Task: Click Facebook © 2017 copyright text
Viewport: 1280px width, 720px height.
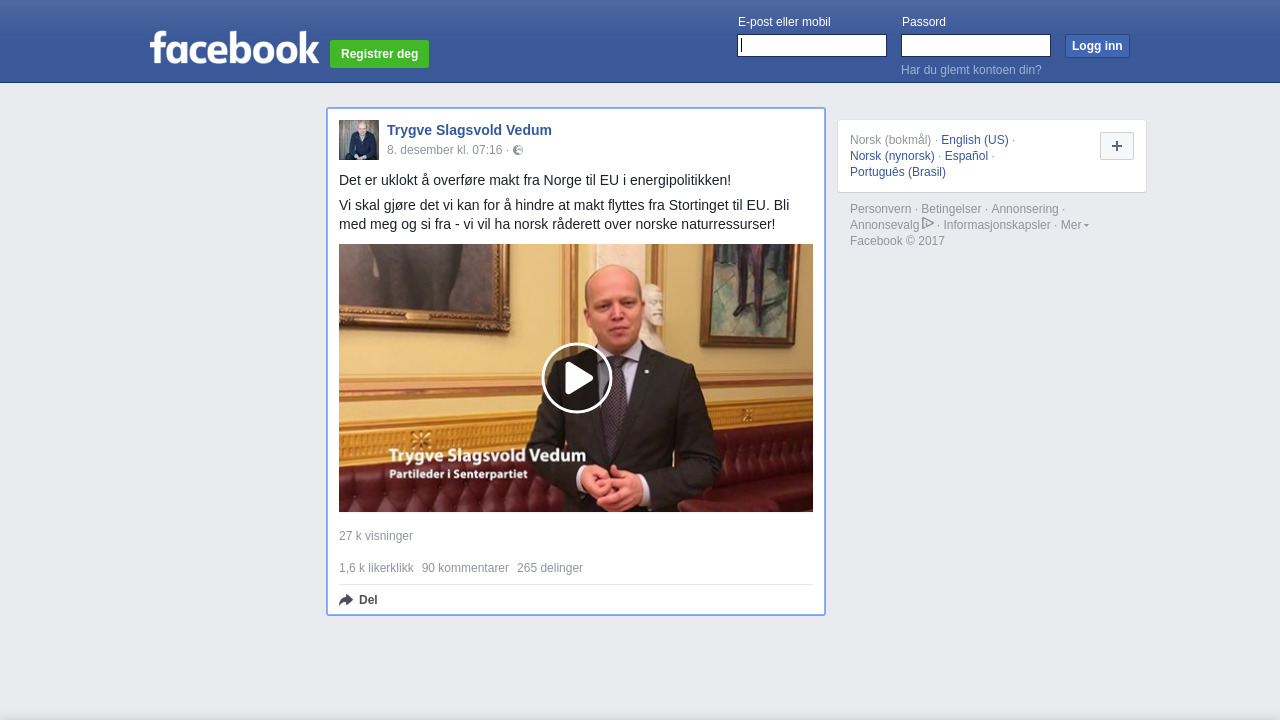Action: (897, 241)
